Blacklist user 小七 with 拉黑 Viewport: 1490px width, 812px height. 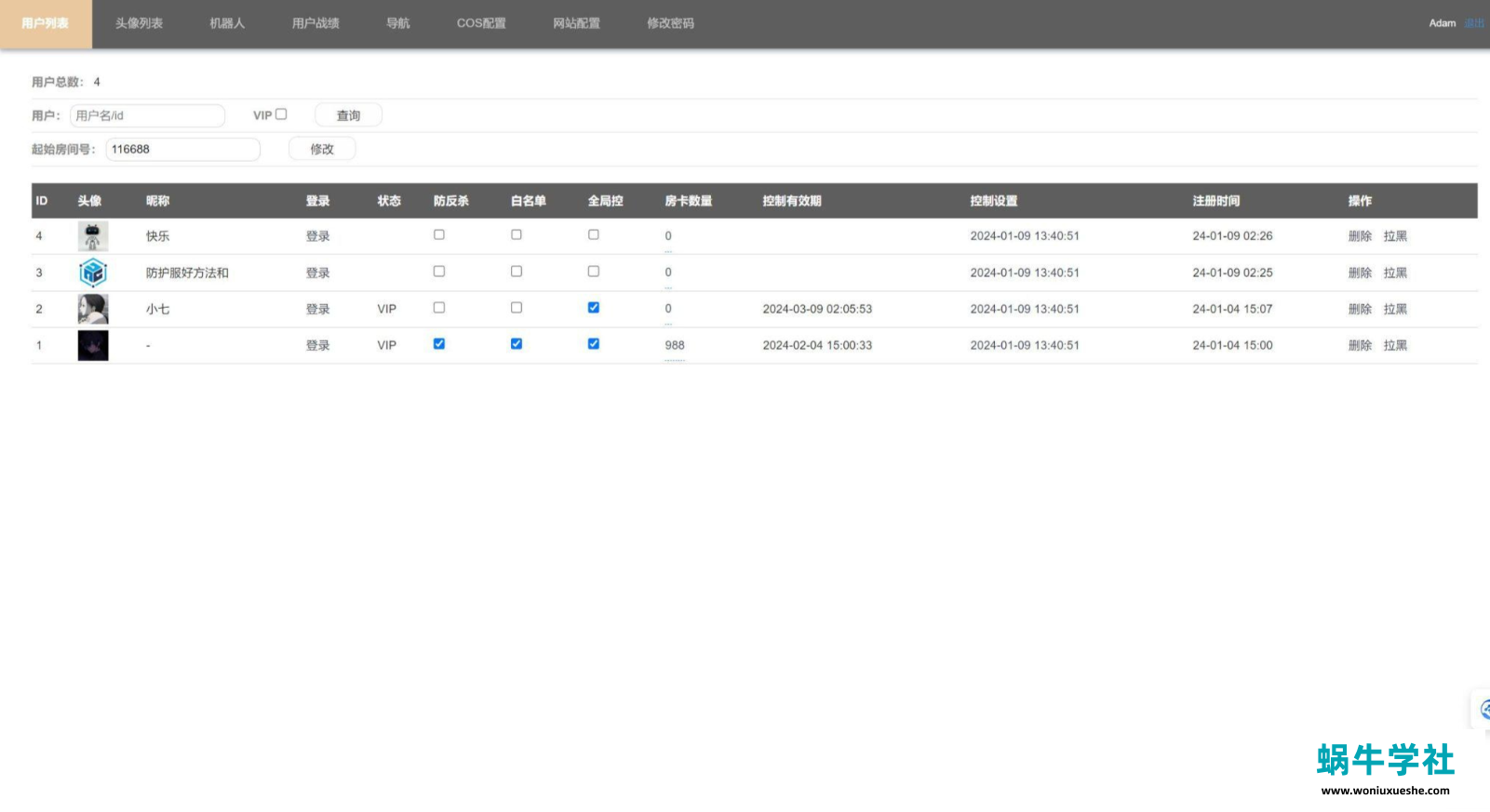1395,309
